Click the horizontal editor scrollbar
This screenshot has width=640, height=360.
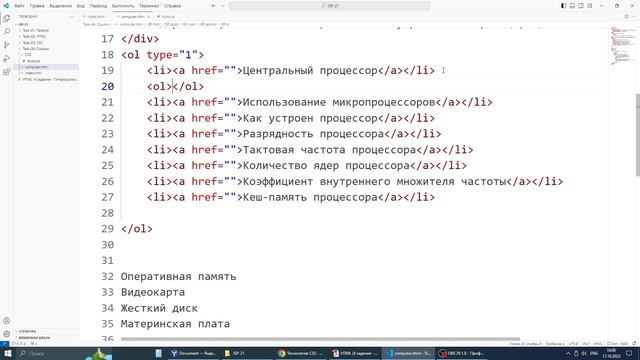[x=320, y=339]
